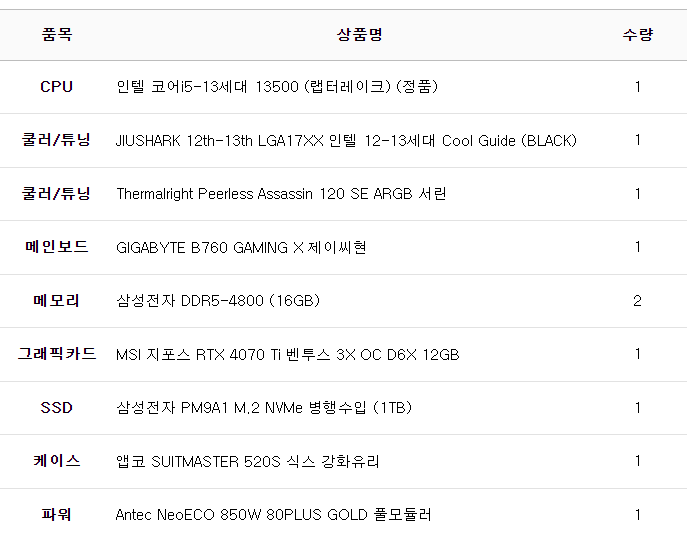Click the 메모리 category label
Viewport: 687px width, 541px height.
pyautogui.click(x=56, y=301)
